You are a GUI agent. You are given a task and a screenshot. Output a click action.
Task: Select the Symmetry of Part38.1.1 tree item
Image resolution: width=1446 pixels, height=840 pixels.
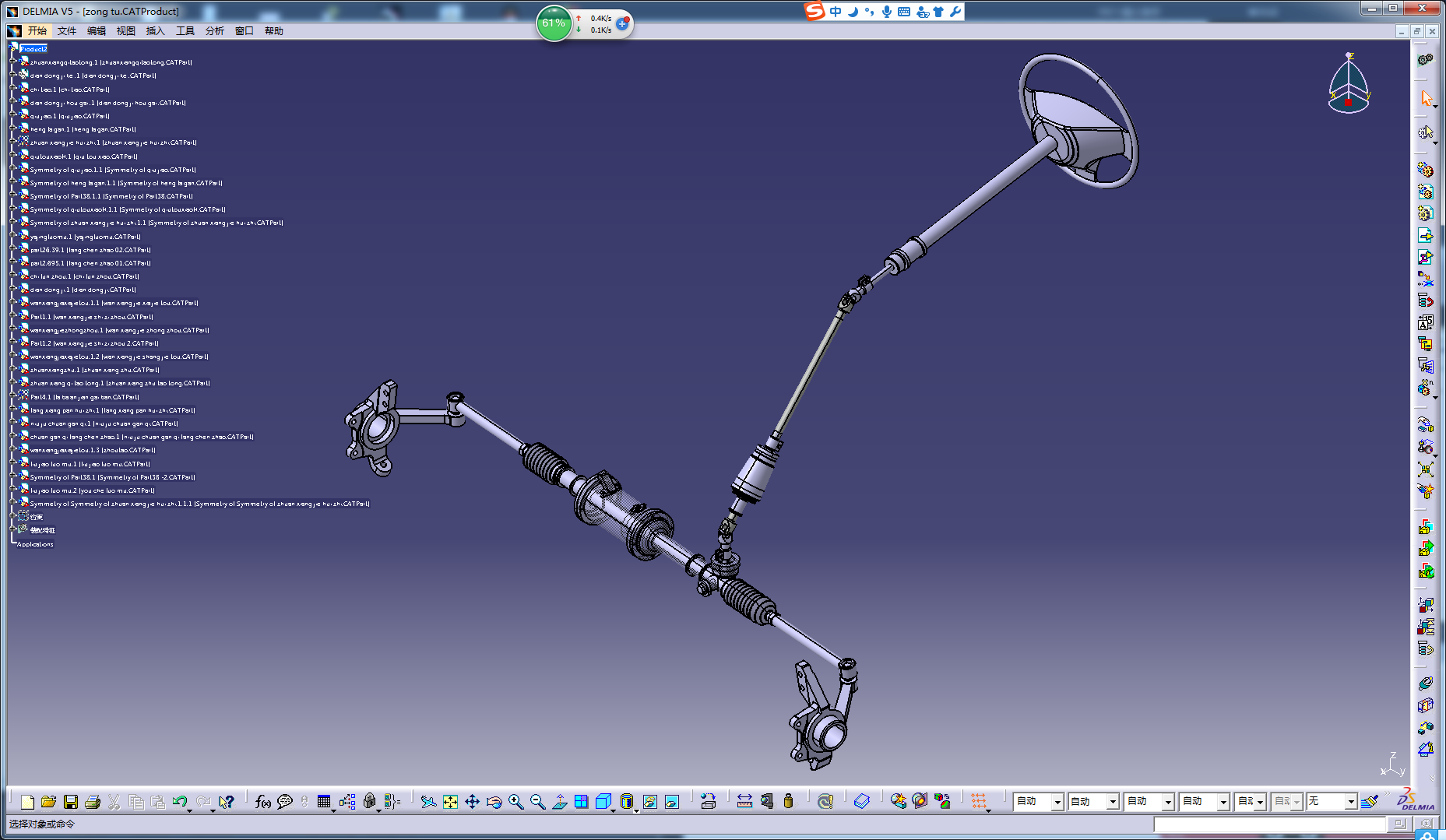tap(111, 196)
